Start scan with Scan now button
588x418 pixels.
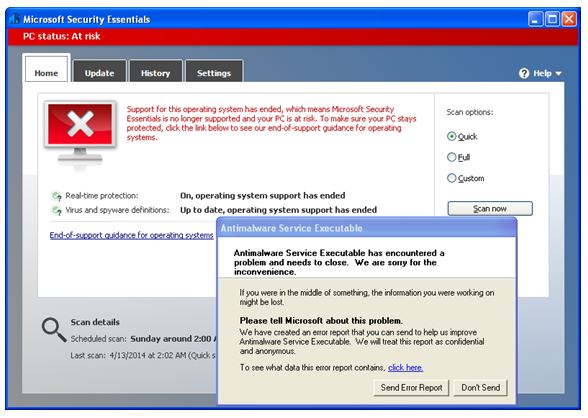tap(490, 208)
